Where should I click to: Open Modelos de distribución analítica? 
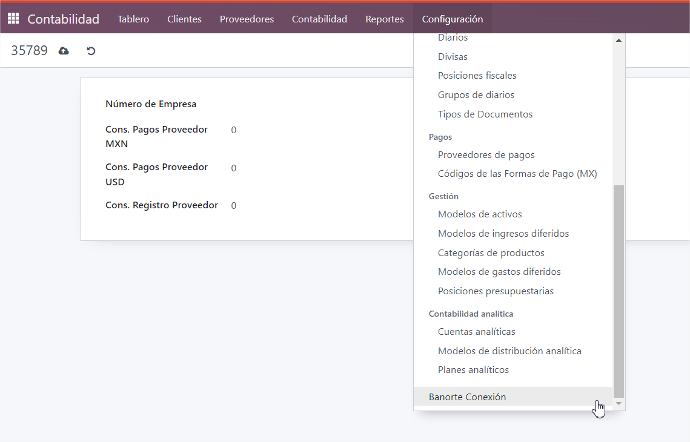pos(509,351)
